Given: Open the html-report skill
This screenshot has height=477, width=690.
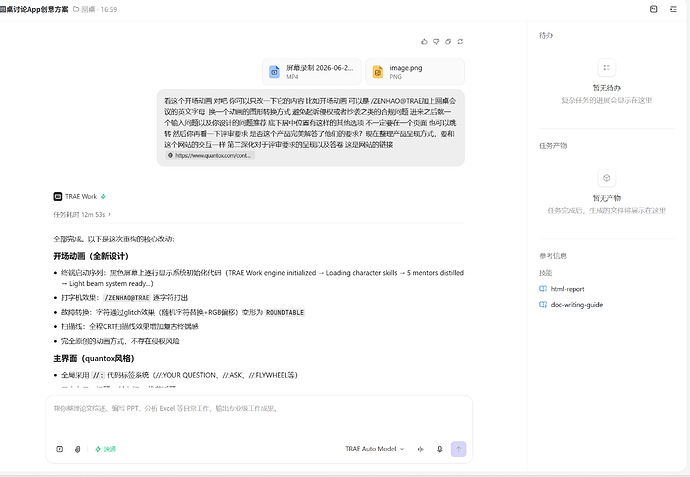Looking at the screenshot, I should coord(562,289).
